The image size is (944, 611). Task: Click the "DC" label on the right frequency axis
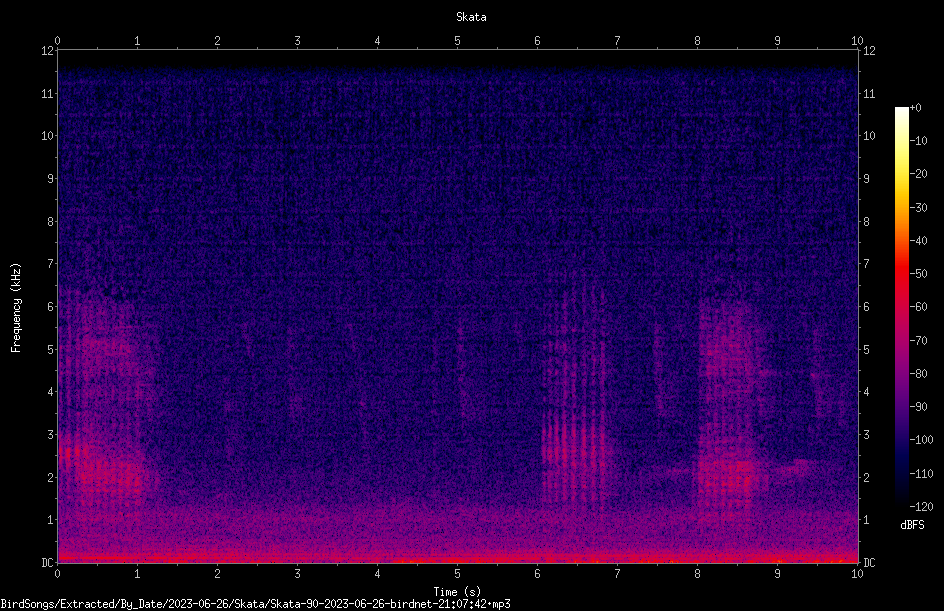click(x=869, y=563)
